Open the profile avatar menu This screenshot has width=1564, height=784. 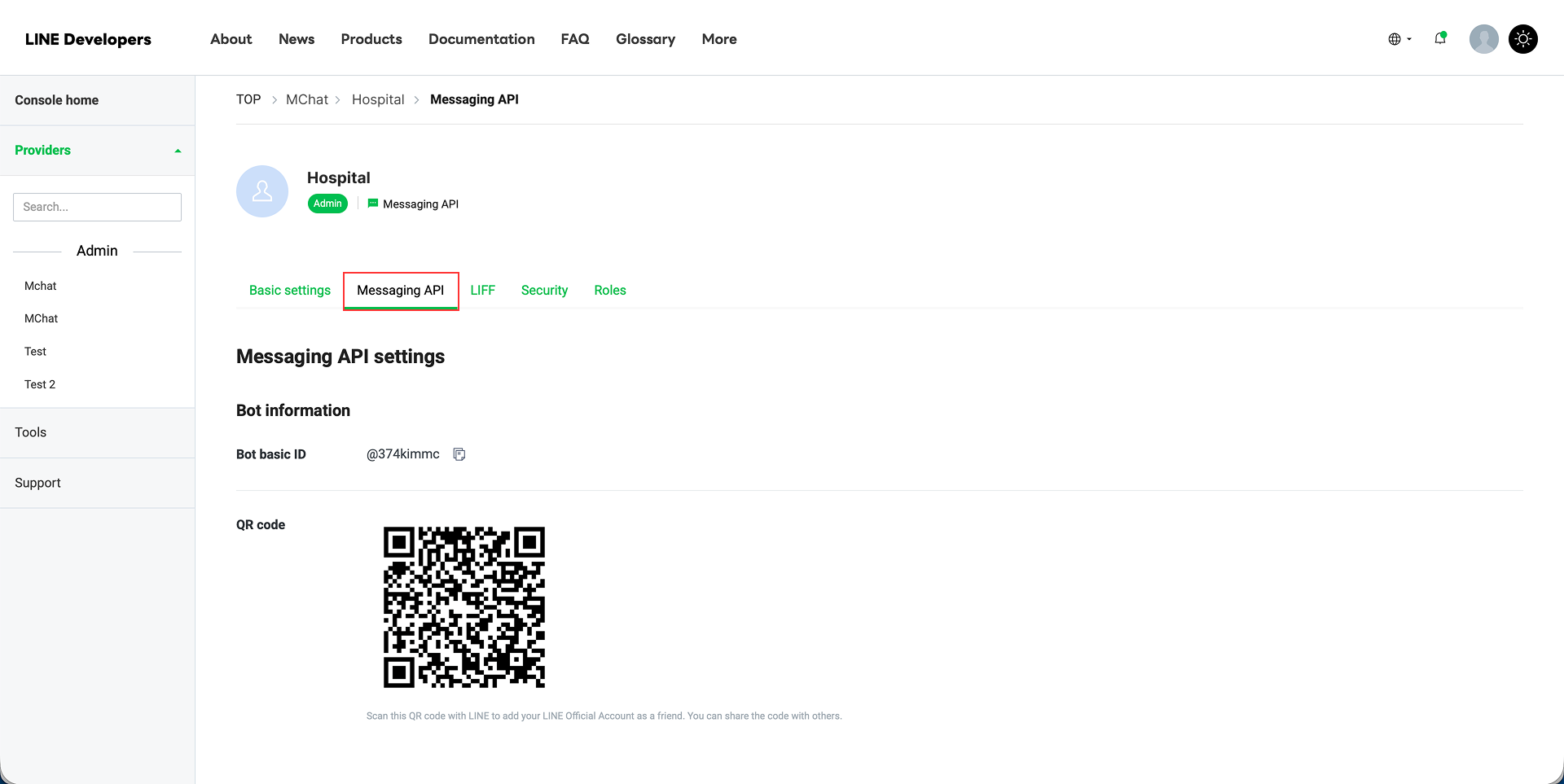point(1483,38)
